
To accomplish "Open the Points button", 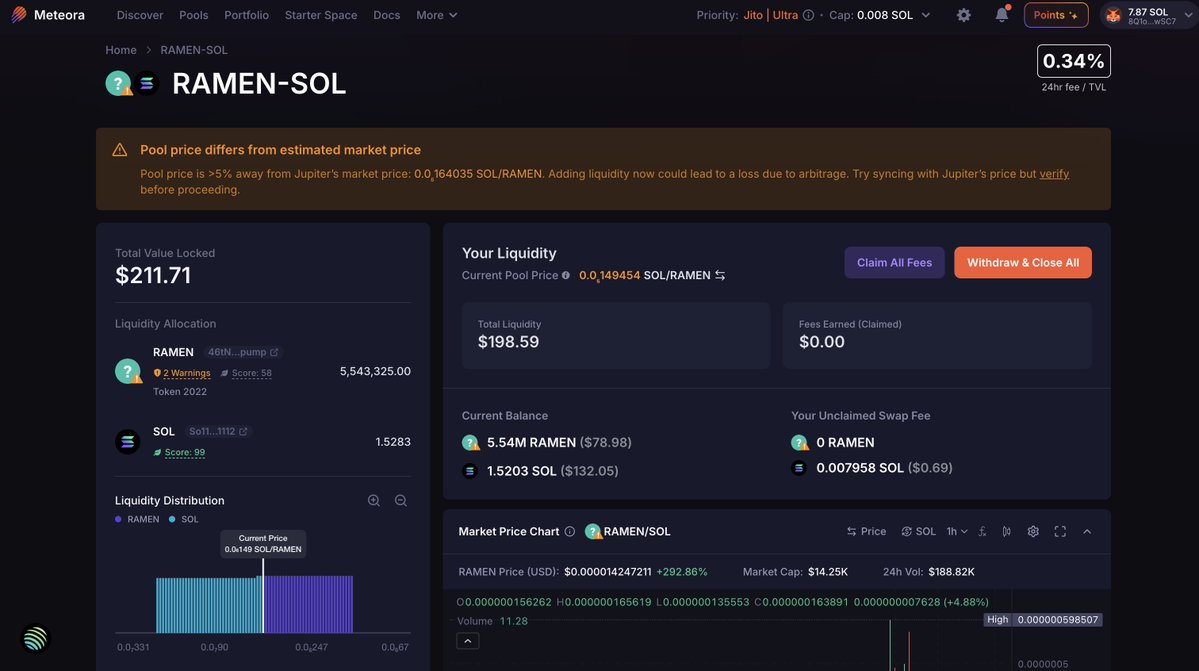I will click(1056, 15).
